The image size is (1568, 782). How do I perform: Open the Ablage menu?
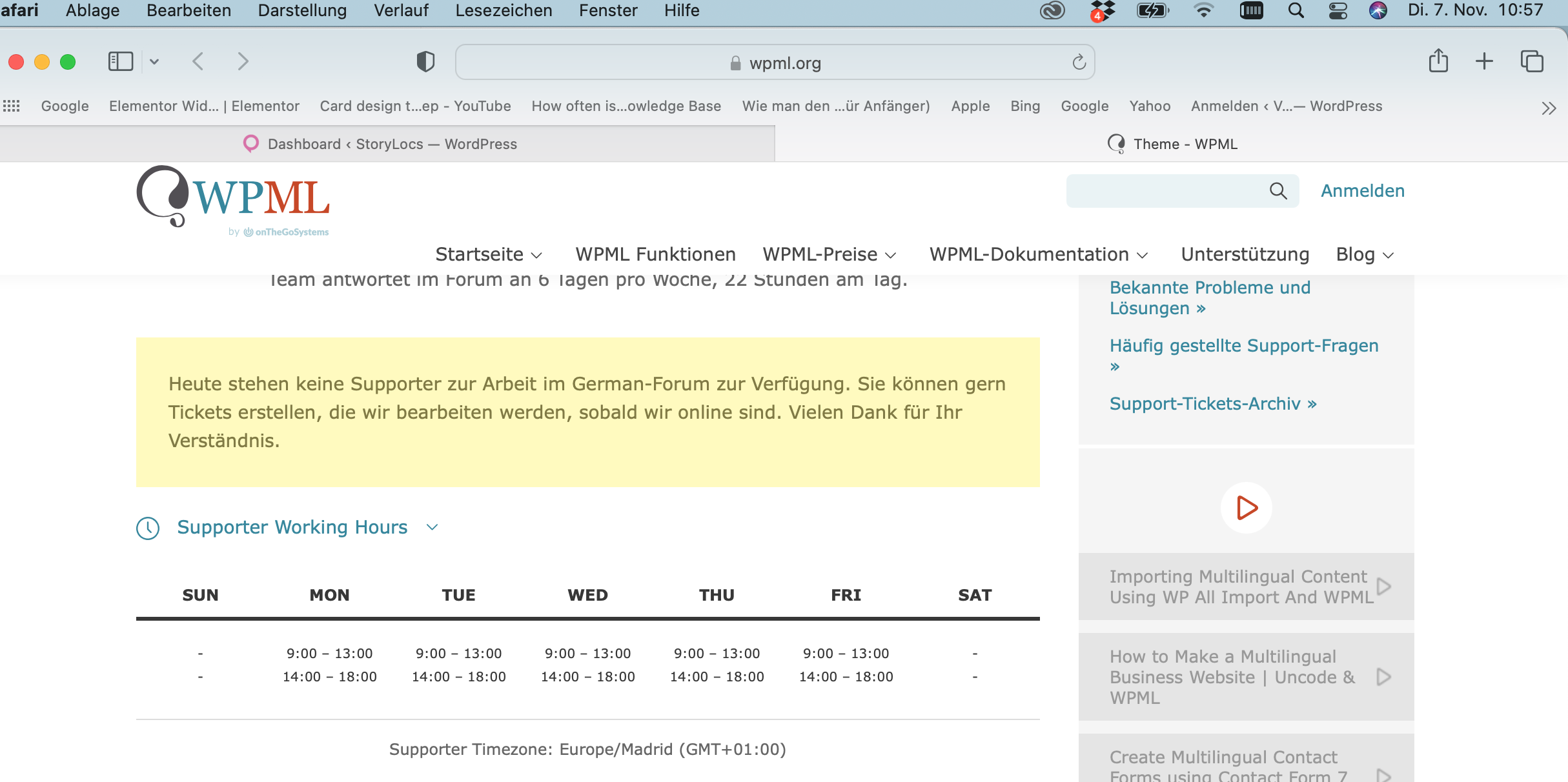pyautogui.click(x=92, y=10)
